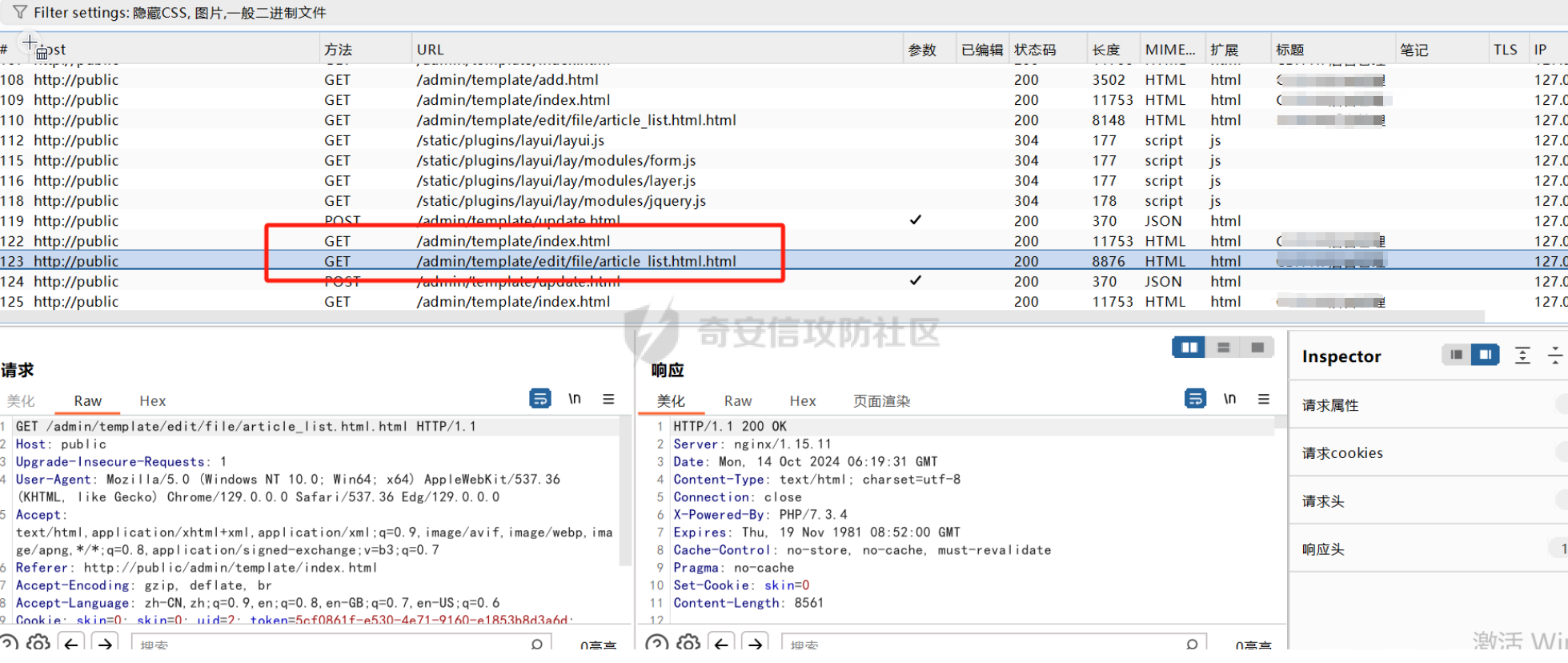Select row 108 /admin/template/add.html
Viewport: 1568px width, 663px height.
[784, 80]
